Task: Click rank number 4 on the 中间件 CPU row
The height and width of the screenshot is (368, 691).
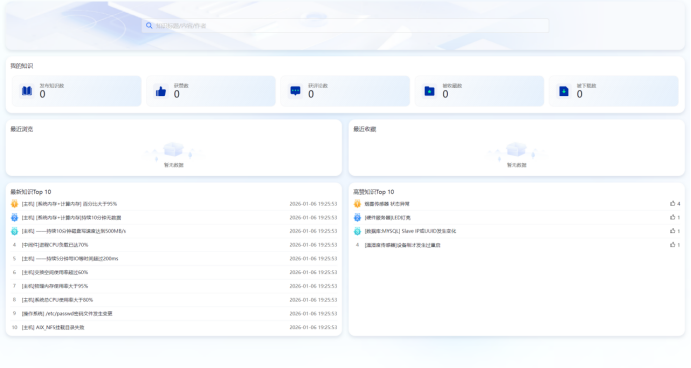Action: tap(15, 245)
